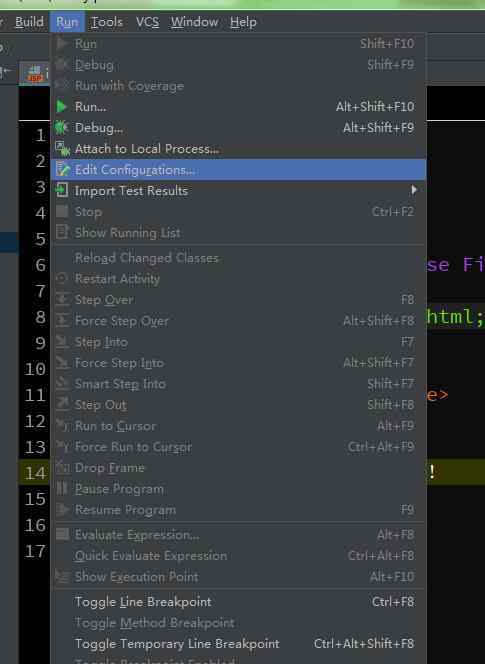Choose Edit Configurations... menu item

pyautogui.click(x=238, y=170)
